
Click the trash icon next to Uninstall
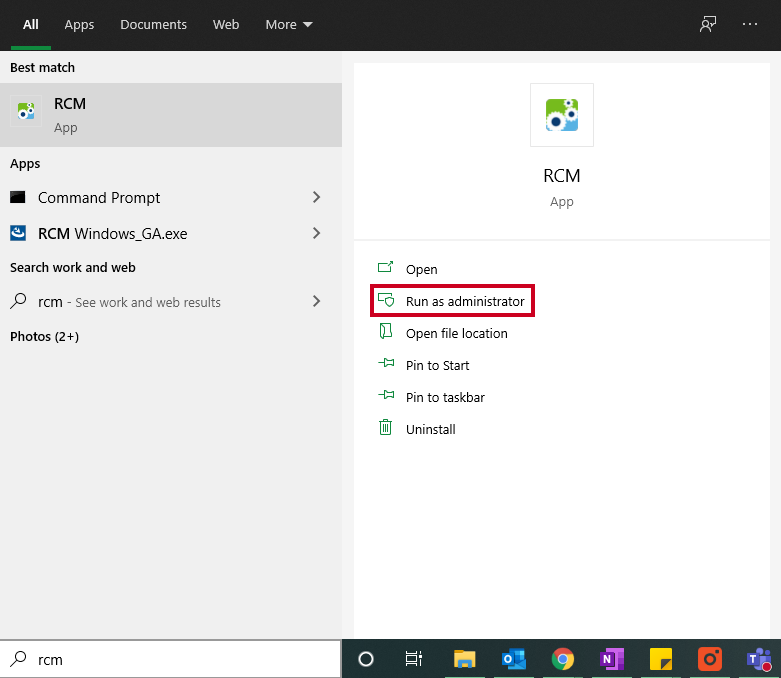[x=386, y=427]
